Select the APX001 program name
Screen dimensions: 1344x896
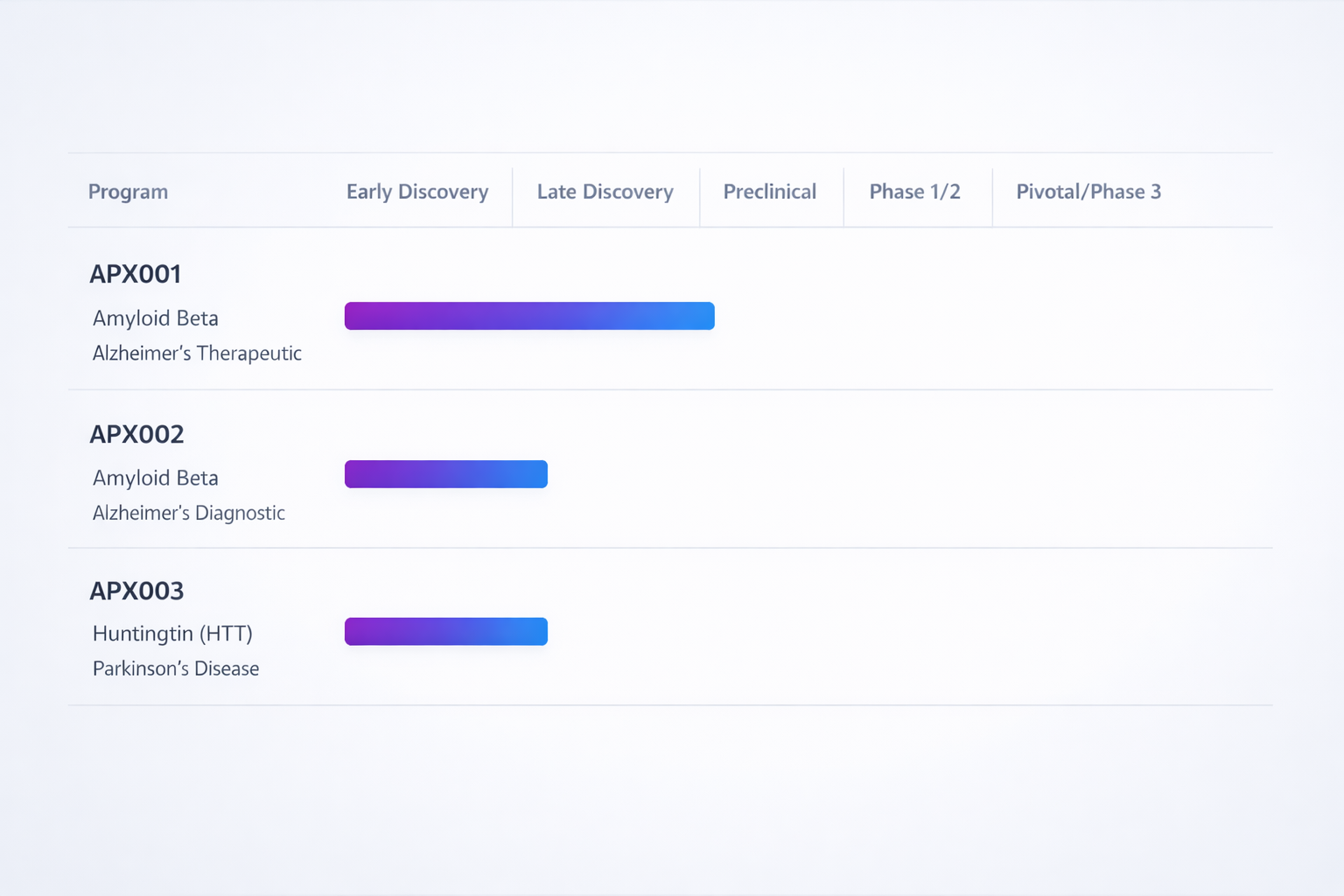(x=136, y=274)
